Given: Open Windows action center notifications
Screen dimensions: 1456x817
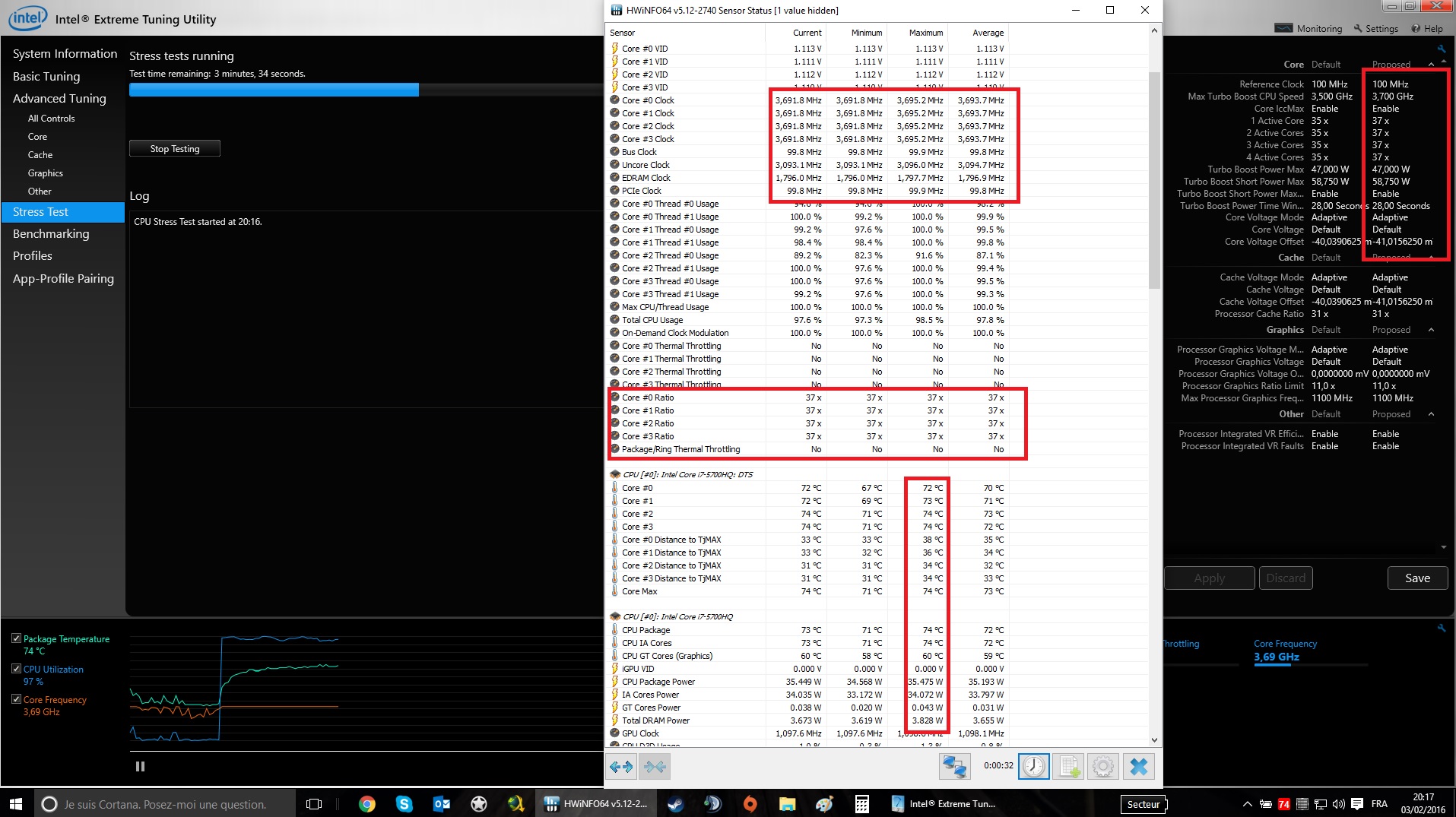Looking at the screenshot, I should click(1357, 804).
